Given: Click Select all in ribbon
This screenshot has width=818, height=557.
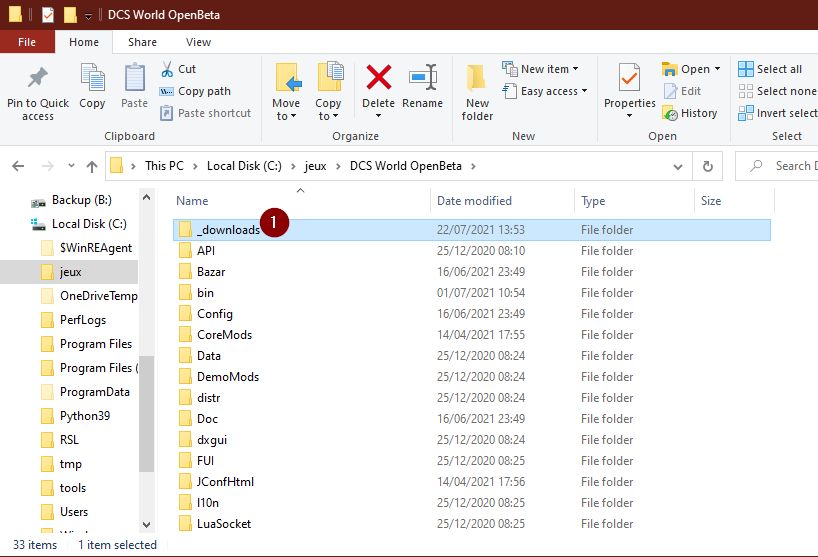Looking at the screenshot, I should tap(770, 69).
